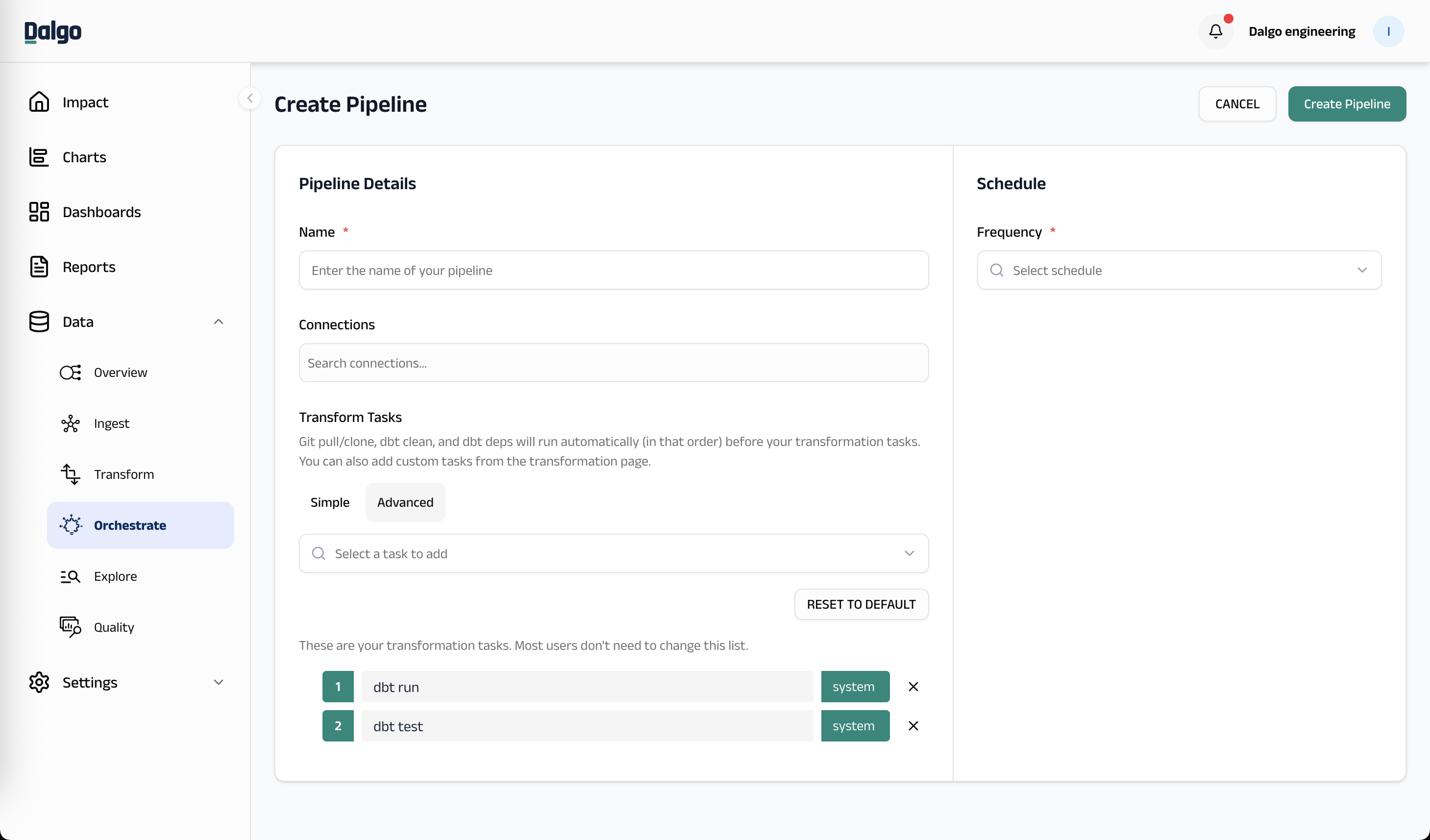Open Reports section

tap(89, 267)
